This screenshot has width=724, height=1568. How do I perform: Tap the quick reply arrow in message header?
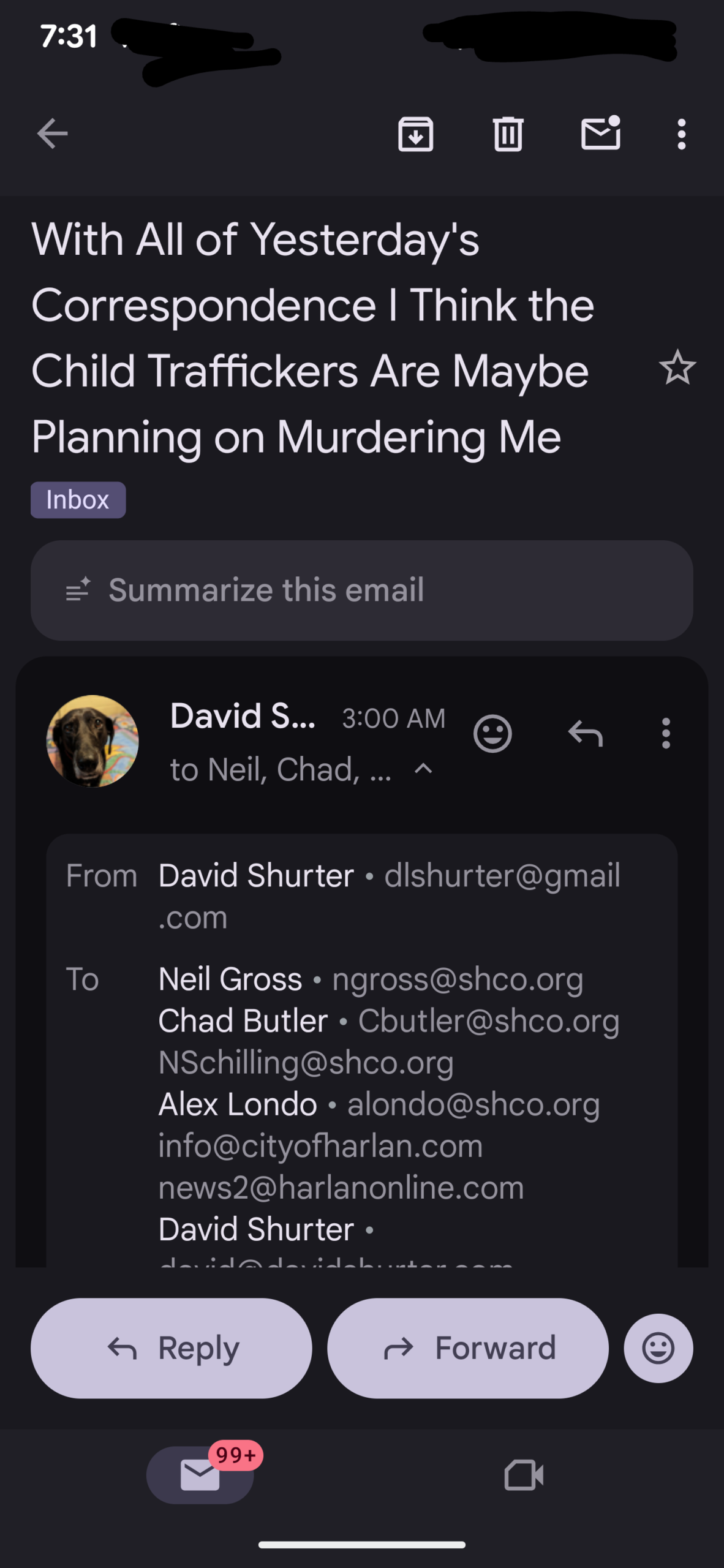pos(586,733)
